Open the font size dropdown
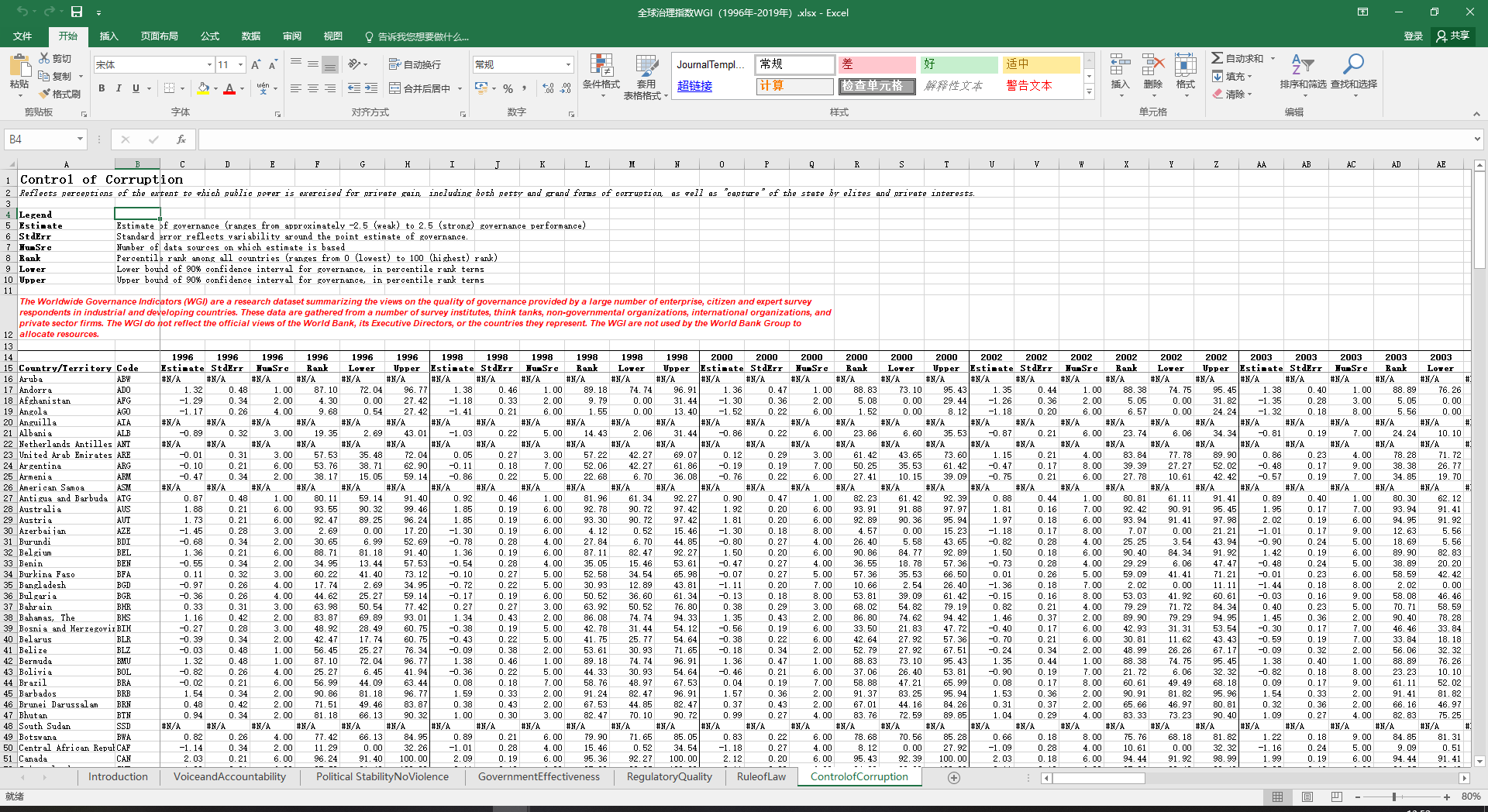 [x=241, y=65]
